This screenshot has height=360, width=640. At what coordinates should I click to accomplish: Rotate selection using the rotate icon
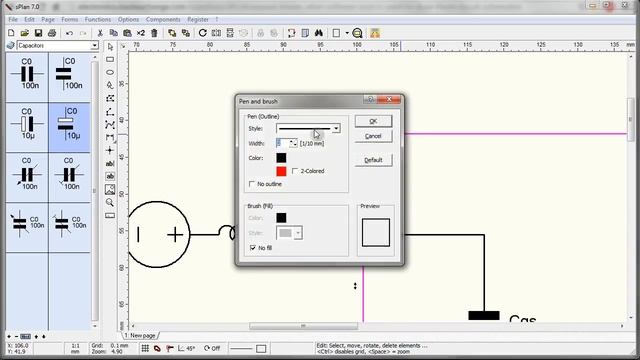pos(202,33)
